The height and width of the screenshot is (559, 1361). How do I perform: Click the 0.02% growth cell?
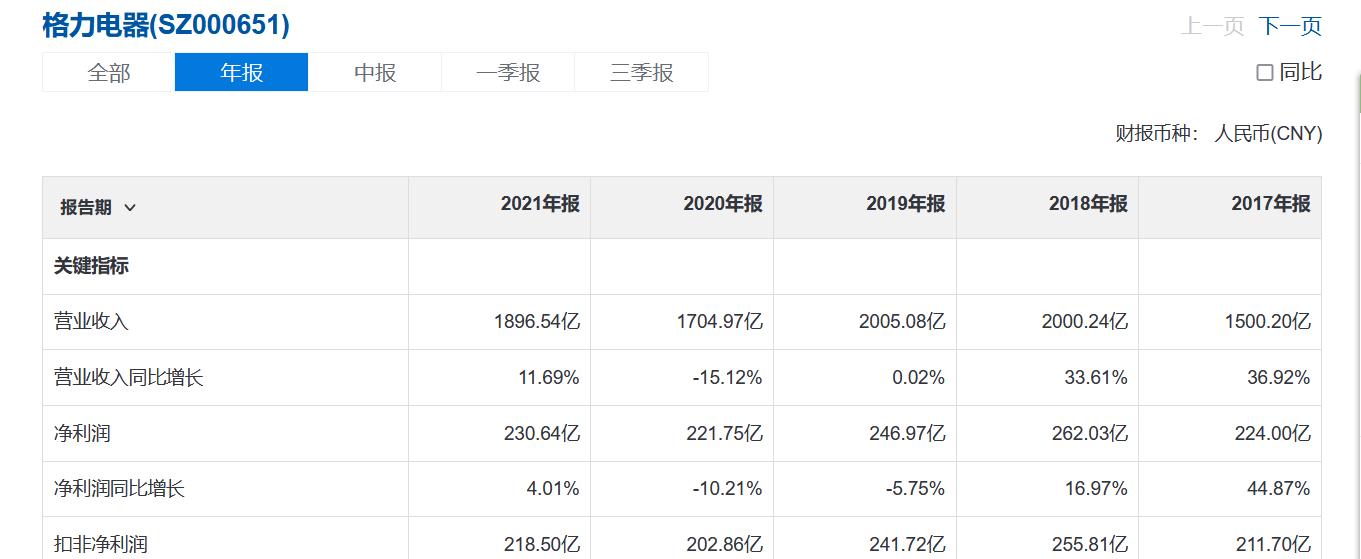(x=865, y=378)
